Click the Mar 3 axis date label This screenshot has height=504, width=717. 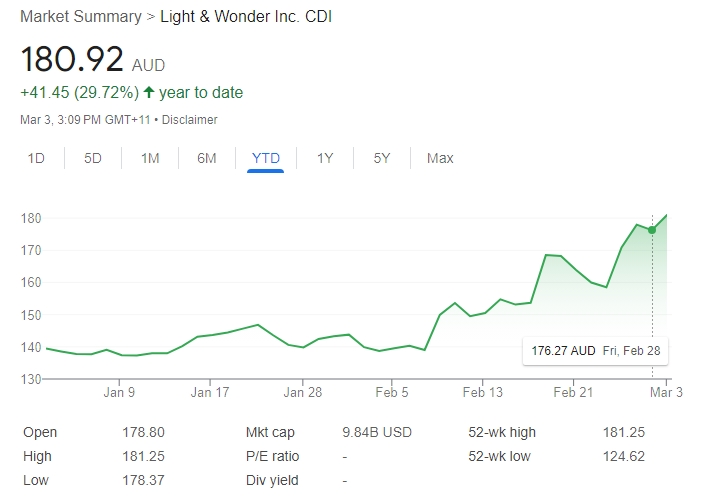tap(666, 393)
